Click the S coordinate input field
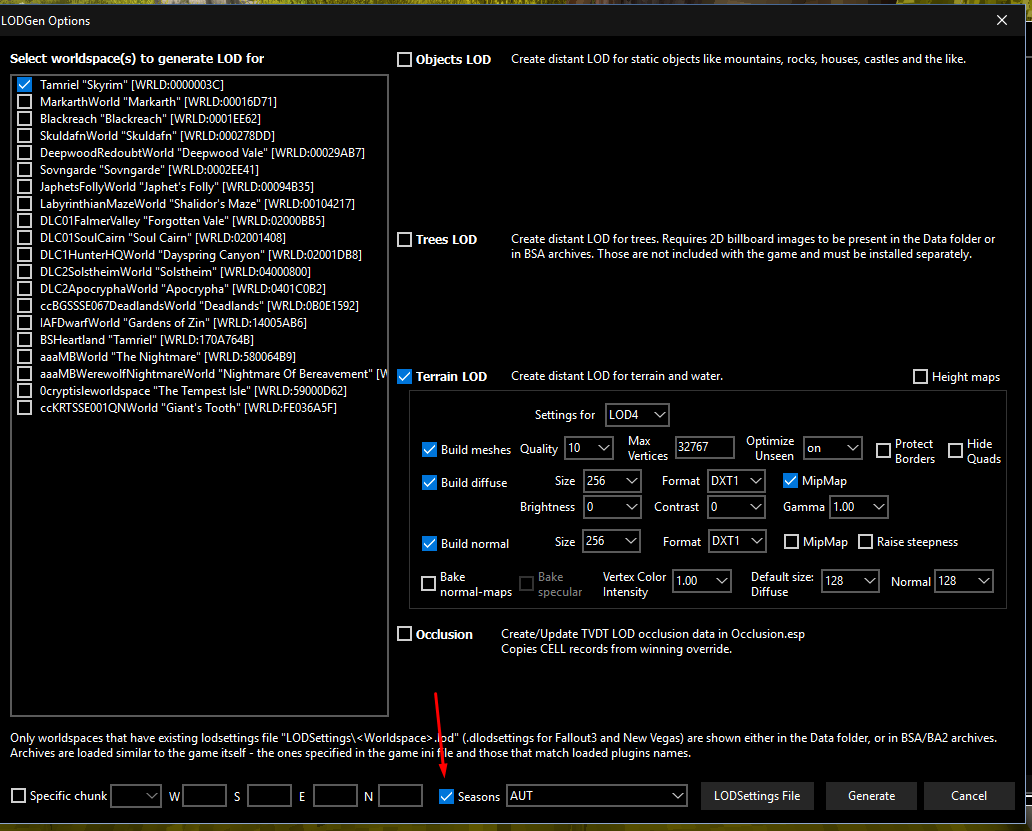This screenshot has width=1032, height=831. tap(269, 795)
